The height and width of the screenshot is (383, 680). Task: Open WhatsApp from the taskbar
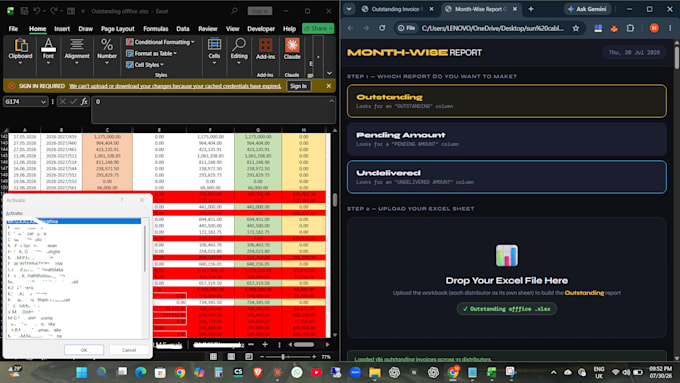(297, 372)
